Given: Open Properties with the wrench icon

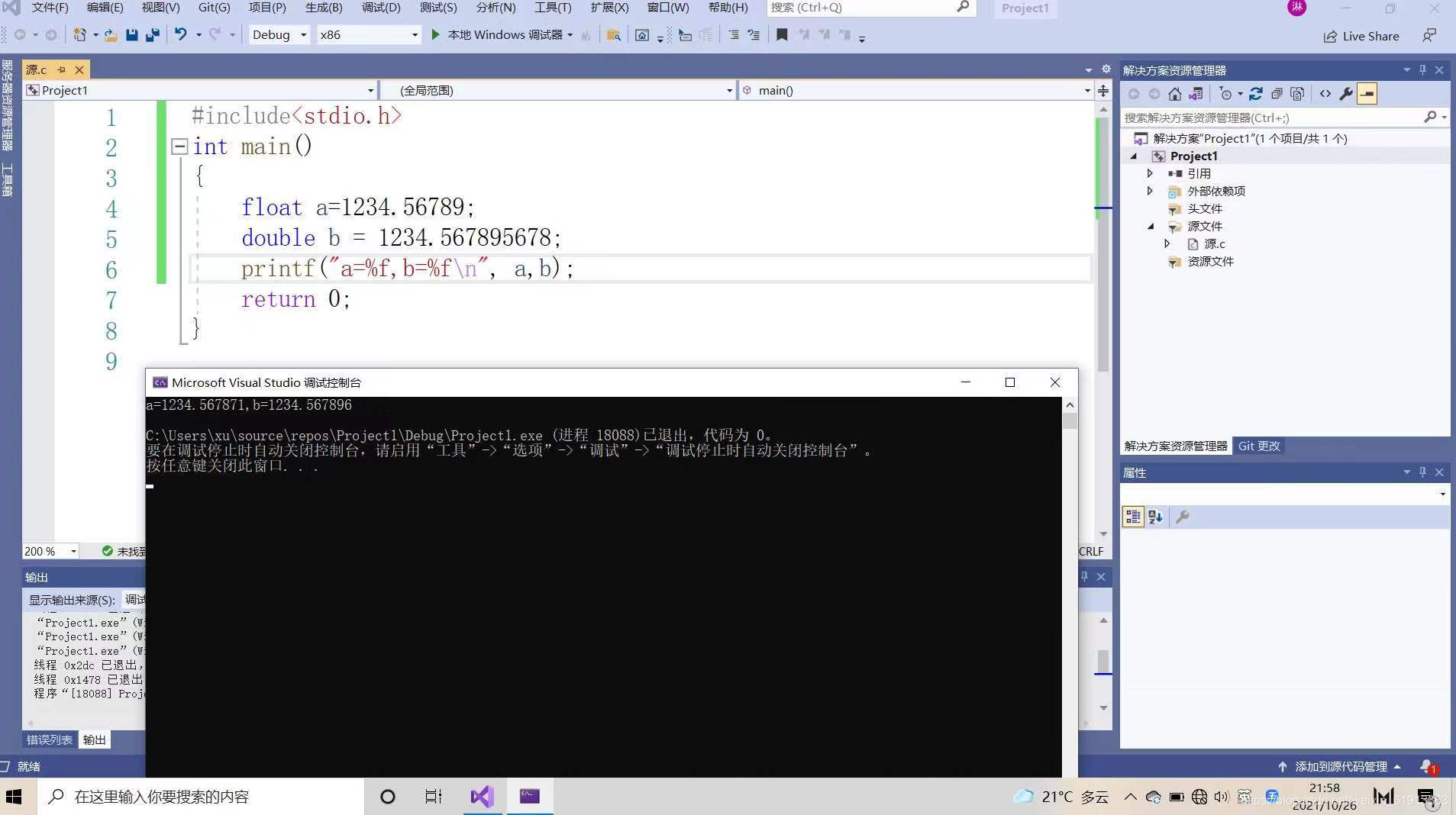Looking at the screenshot, I should (1346, 94).
